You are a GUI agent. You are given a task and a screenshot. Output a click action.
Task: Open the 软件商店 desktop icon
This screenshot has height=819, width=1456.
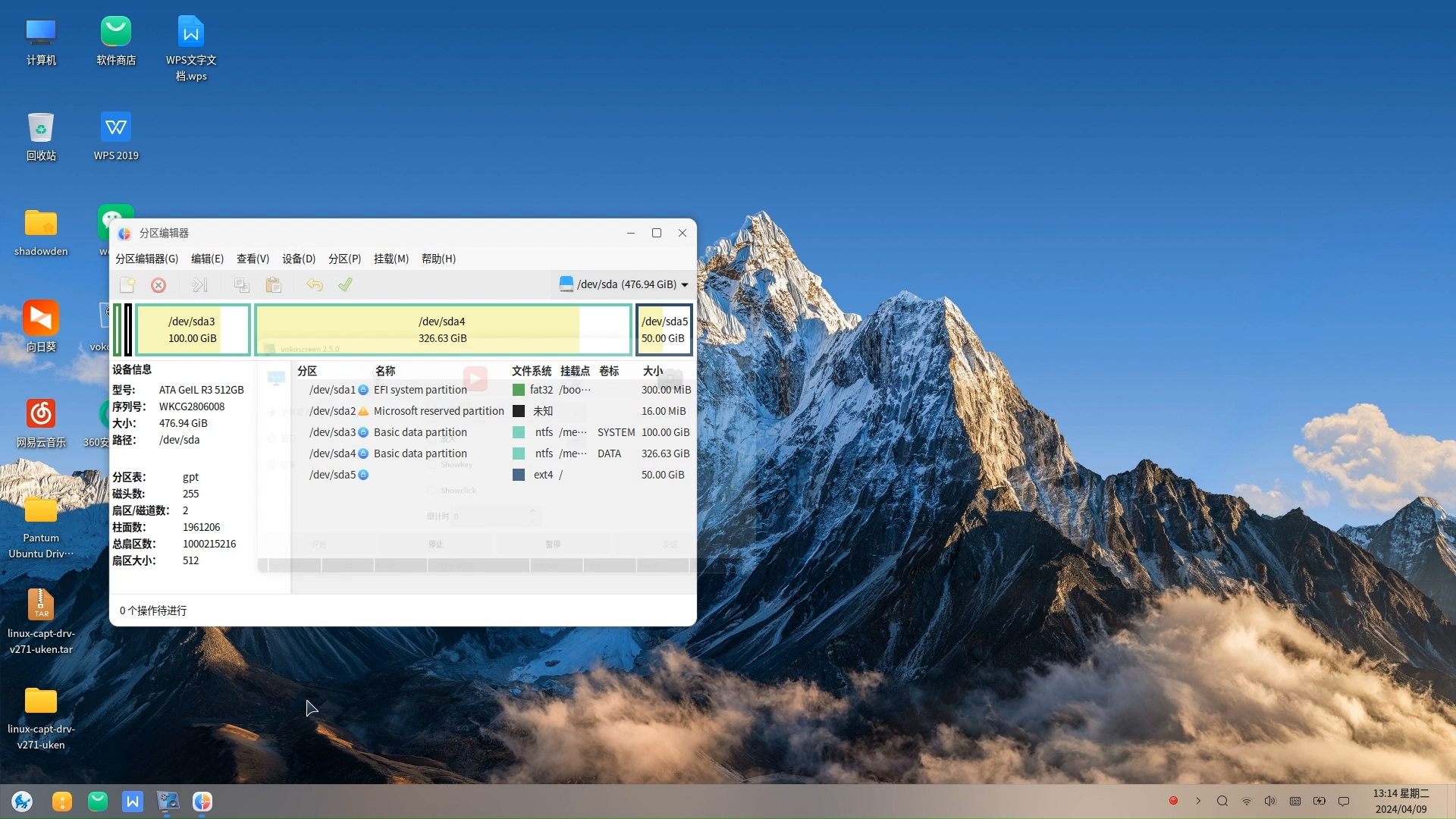116,41
